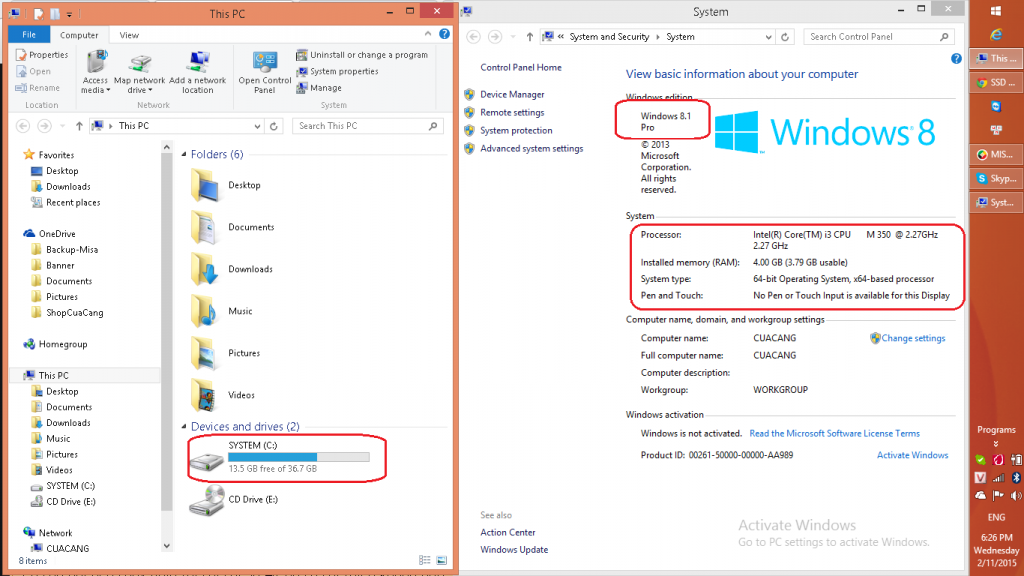Read the Microsoft Software License Terms
This screenshot has height=576, width=1024.
coord(834,434)
